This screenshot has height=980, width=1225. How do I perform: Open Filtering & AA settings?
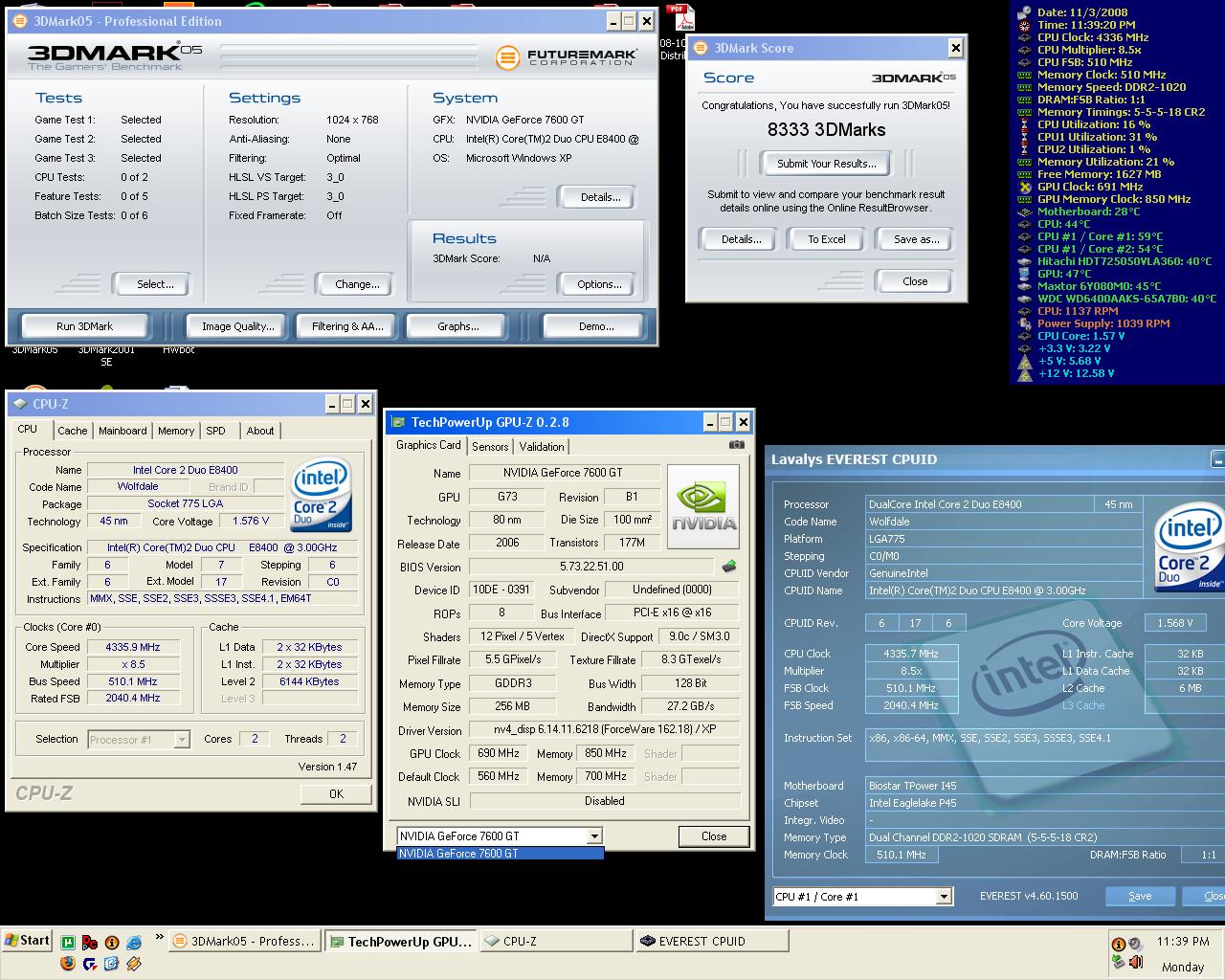(347, 326)
